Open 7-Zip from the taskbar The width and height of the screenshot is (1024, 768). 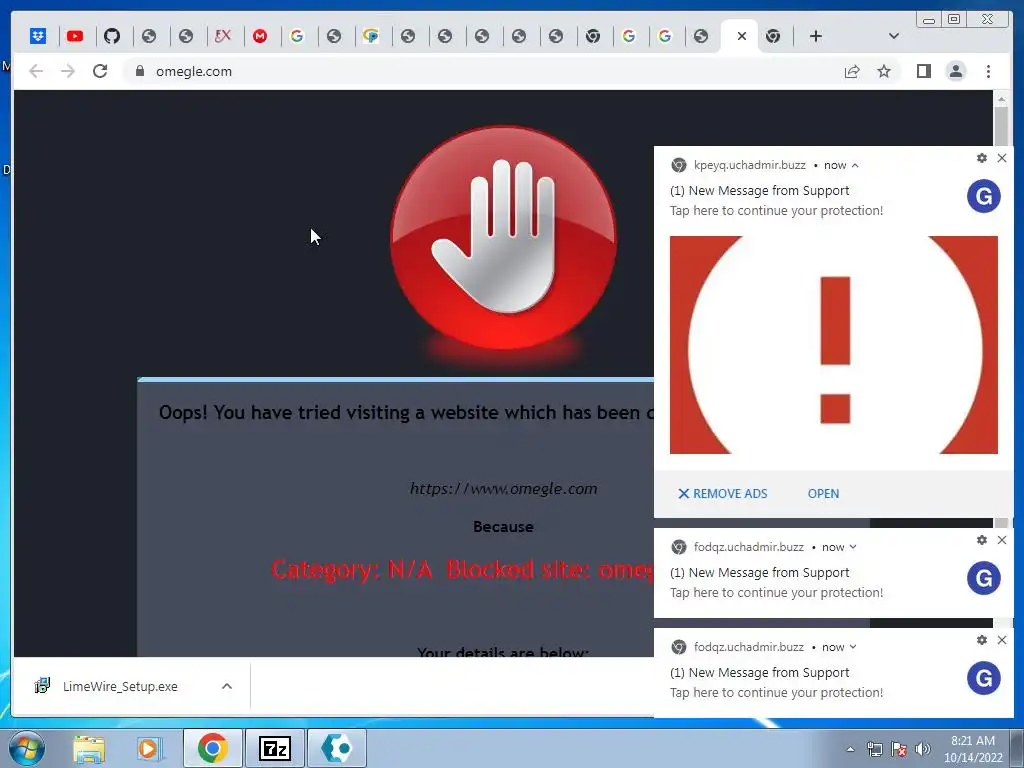(274, 748)
